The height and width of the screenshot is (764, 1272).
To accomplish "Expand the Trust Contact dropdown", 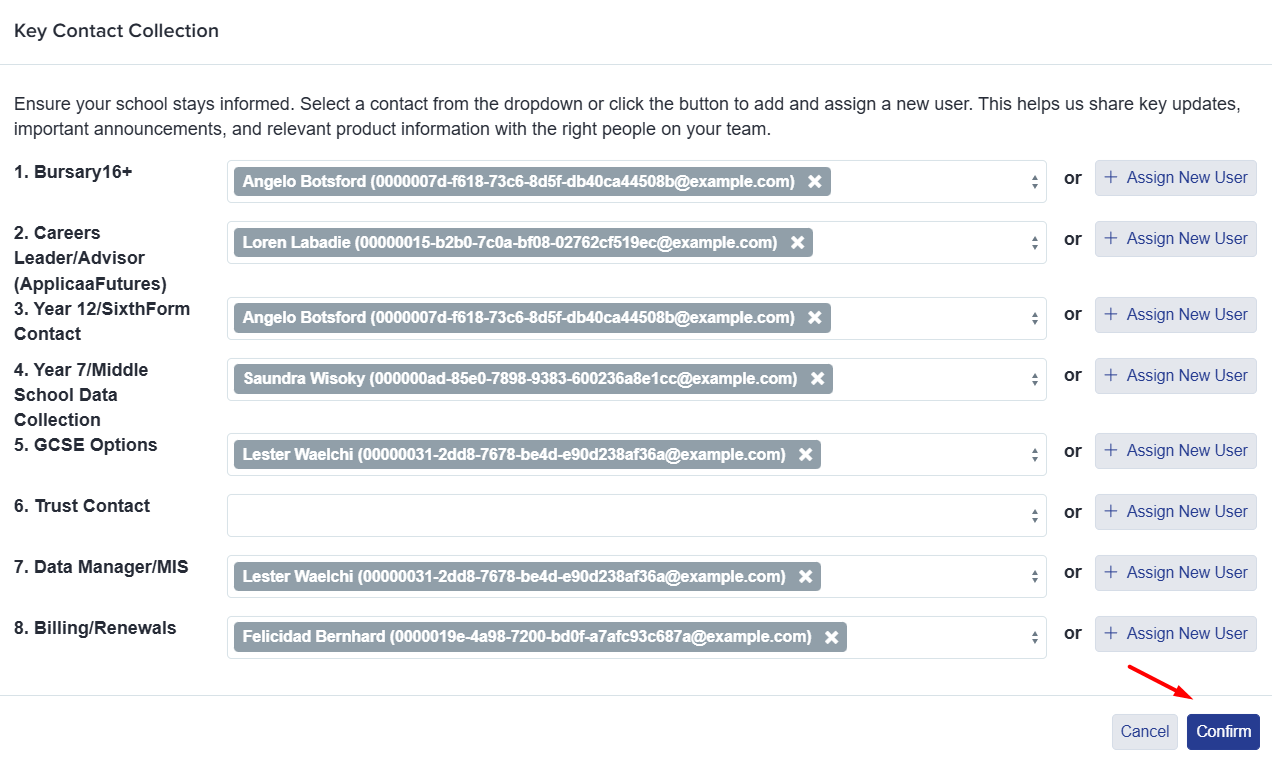I will coord(1034,516).
